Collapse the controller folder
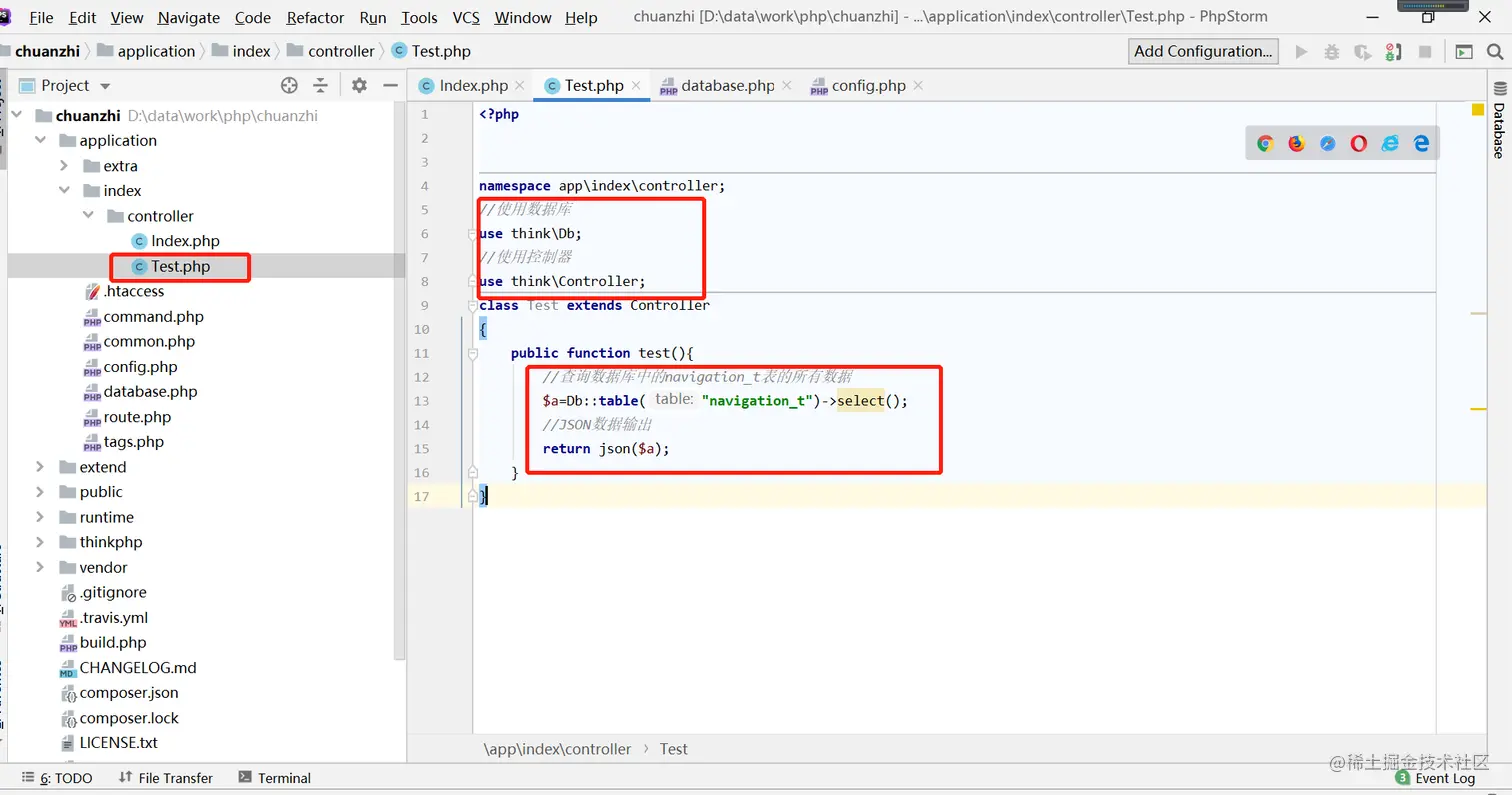 tap(89, 216)
